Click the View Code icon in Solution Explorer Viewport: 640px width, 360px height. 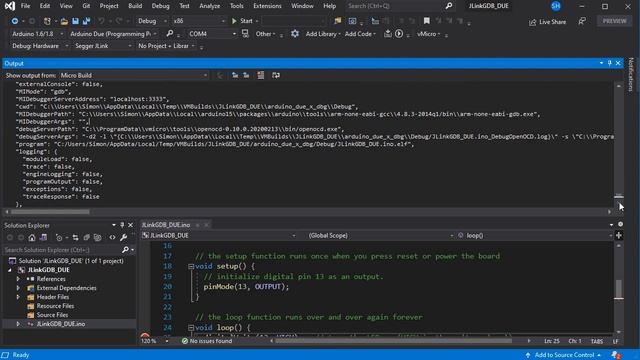coord(112,237)
